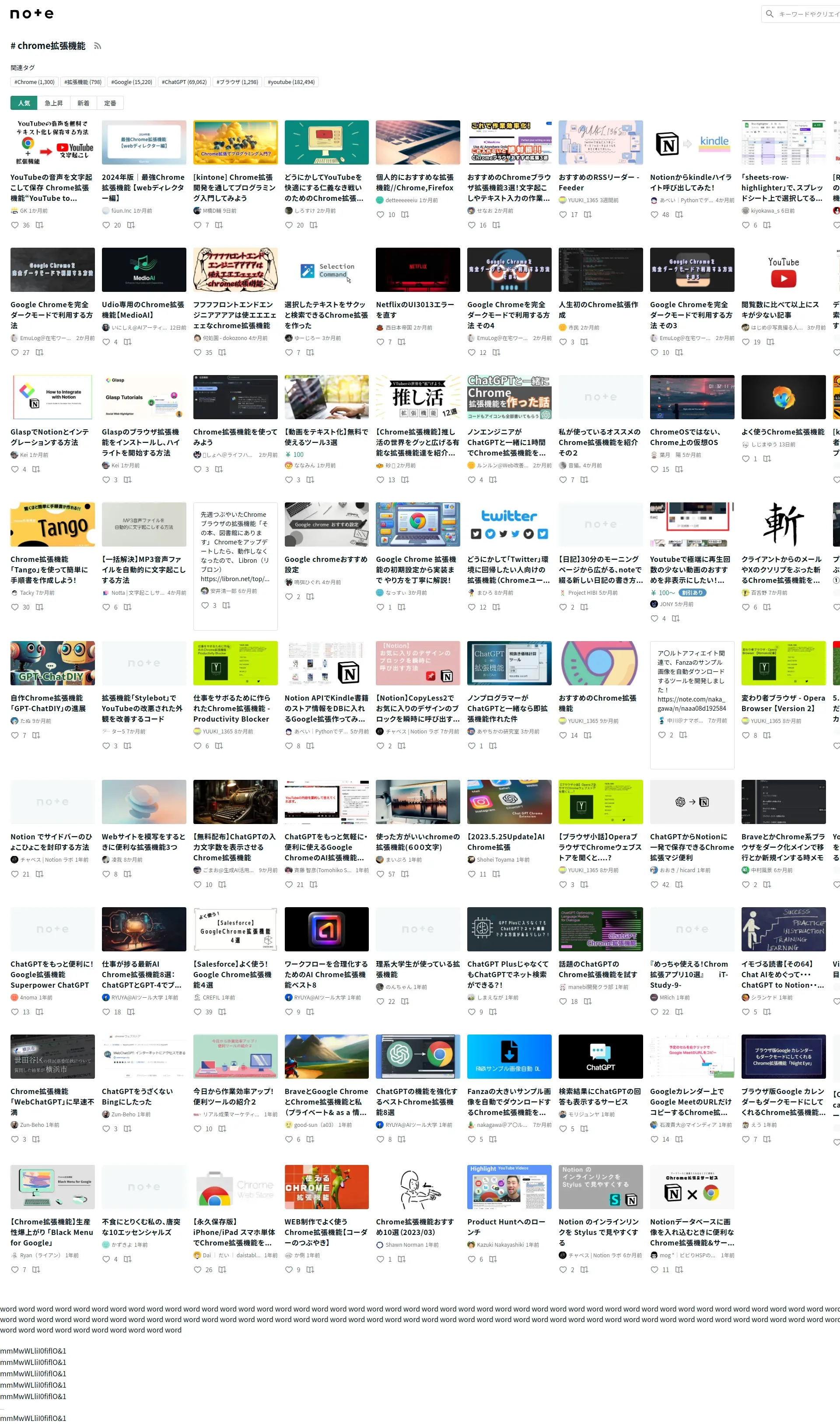Click the ¥100 price on 動画をテキスト化 article
Screen dimensions: 840x1424
(x=294, y=455)
